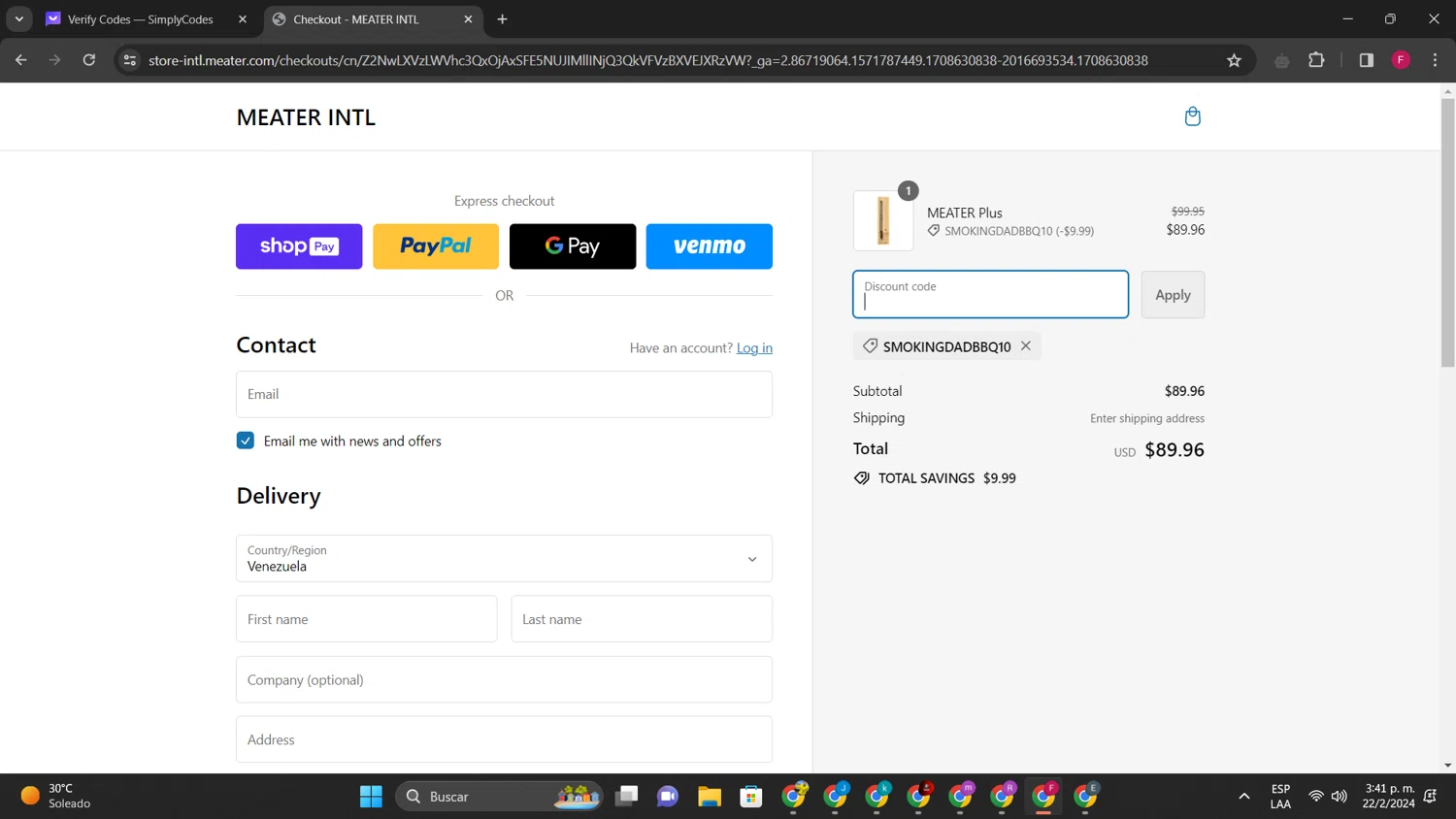1456x819 pixels.
Task: Open the volume speaker icon
Action: (x=1340, y=797)
